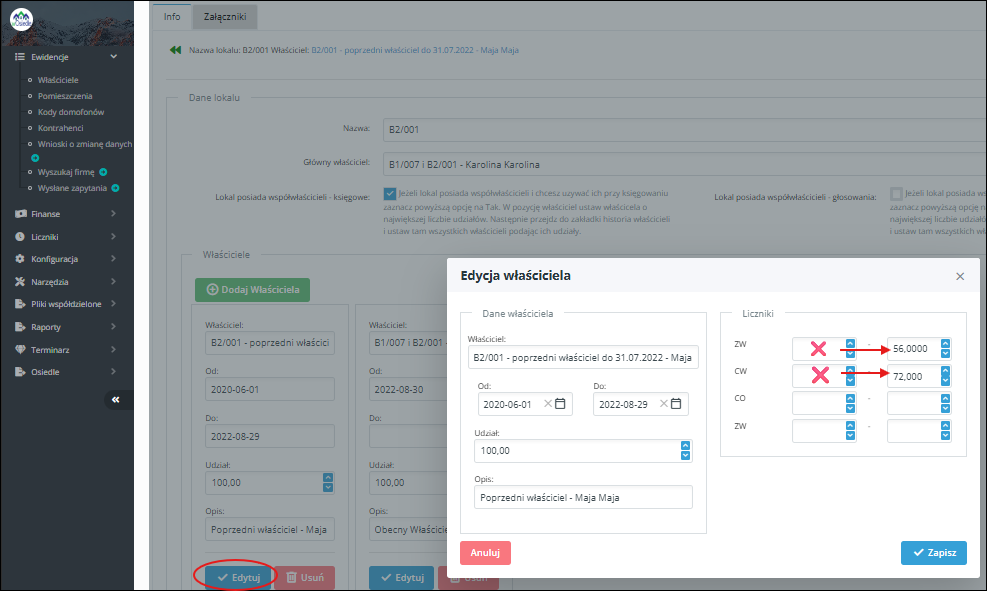The image size is (987, 591).
Task: Open calendar picker for Do date
Action: pos(676,404)
